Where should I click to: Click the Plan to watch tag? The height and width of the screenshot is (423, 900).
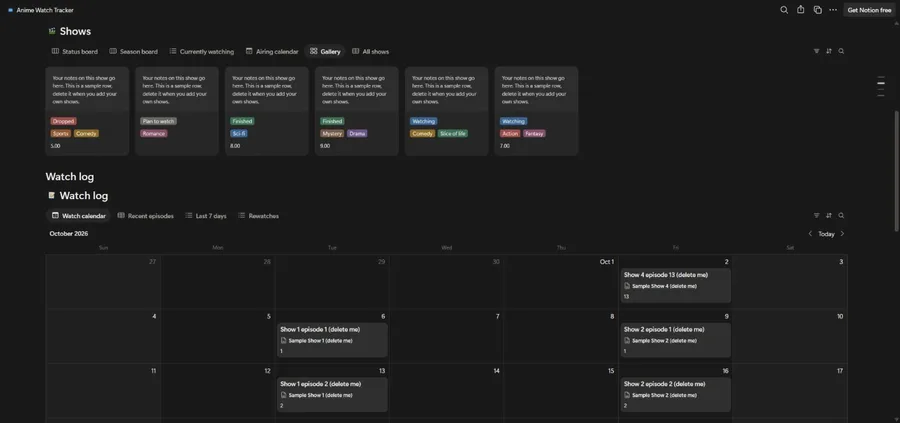coord(158,121)
